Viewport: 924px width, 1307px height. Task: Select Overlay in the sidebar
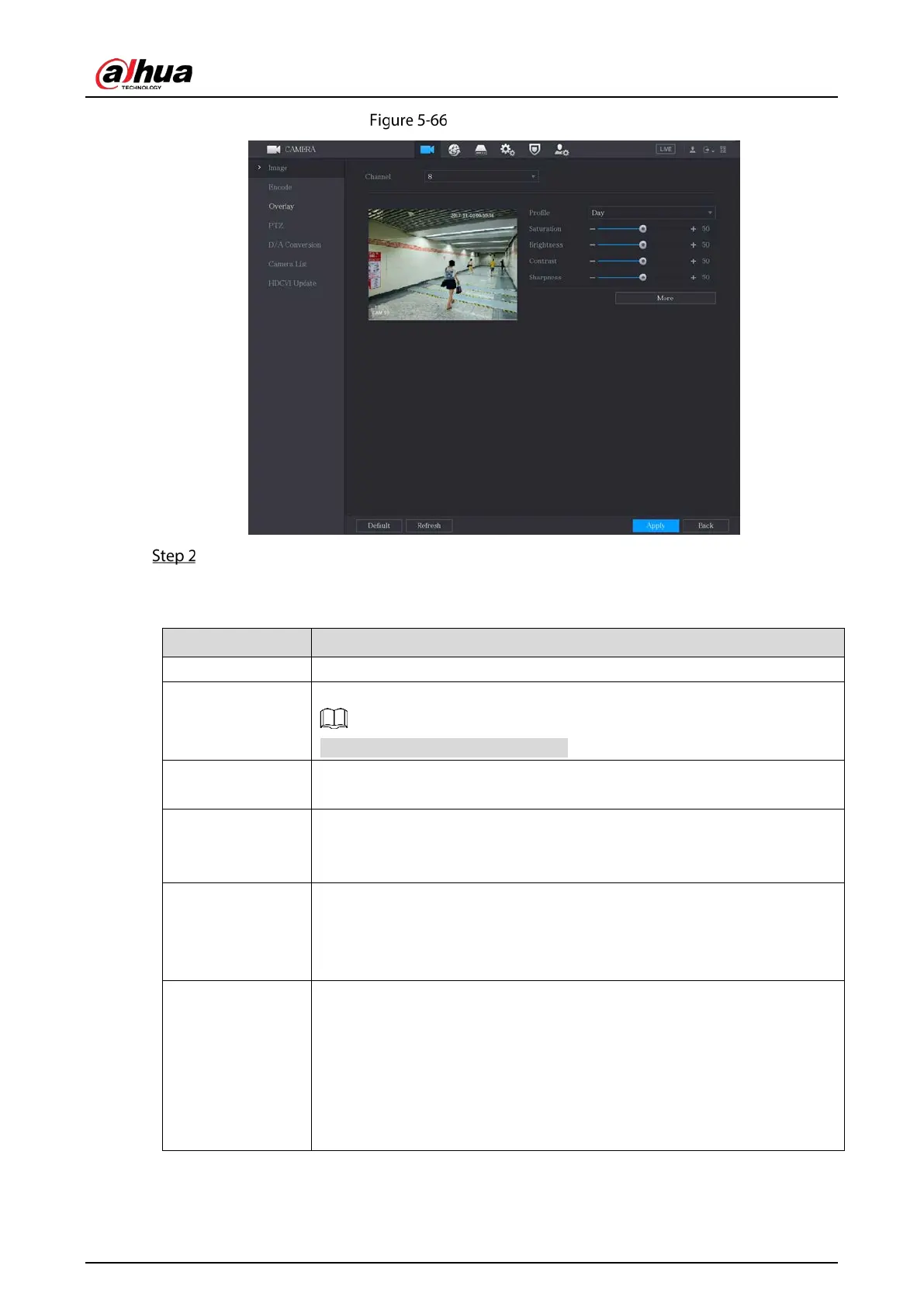pyautogui.click(x=281, y=206)
